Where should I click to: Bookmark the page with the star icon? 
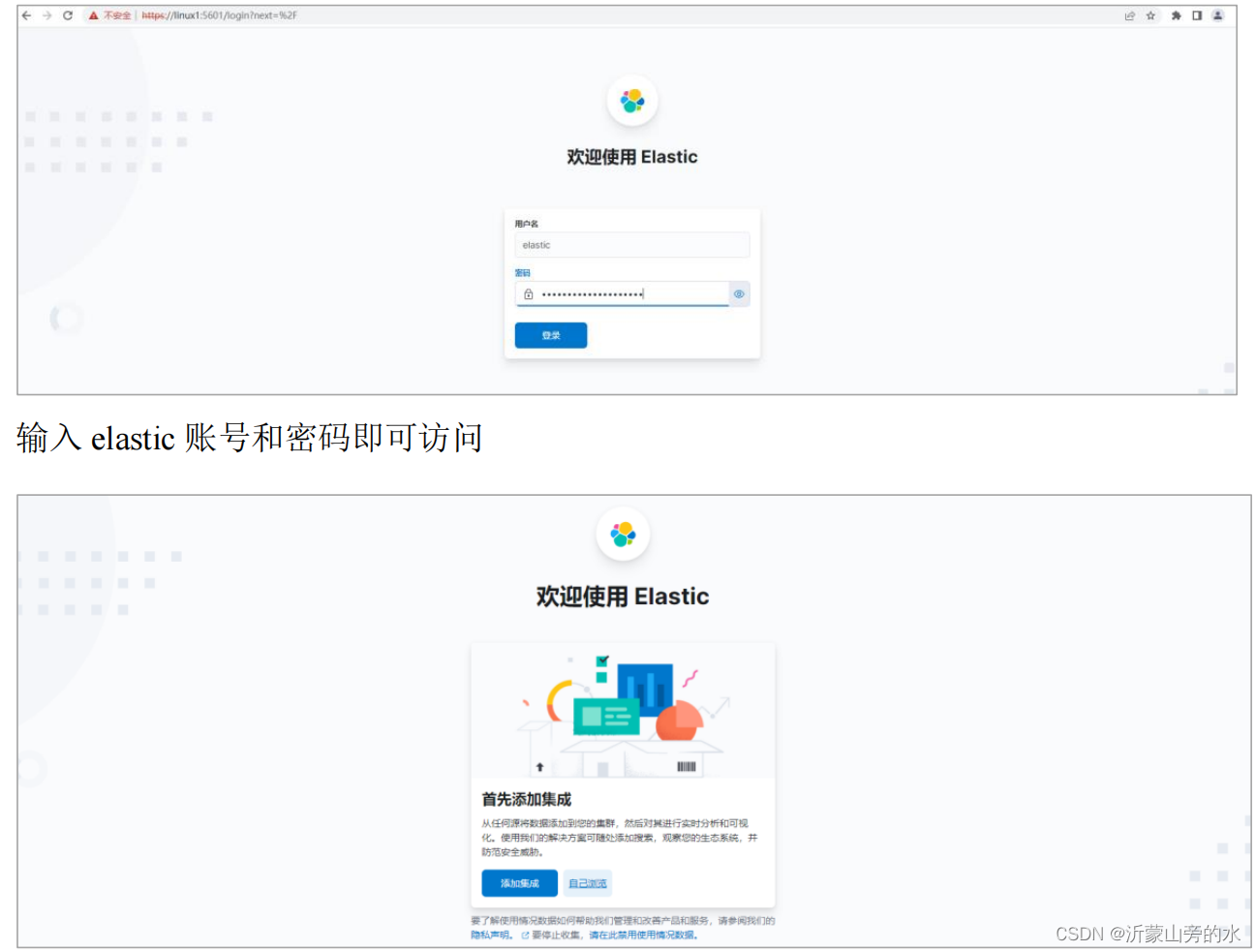click(x=1150, y=15)
